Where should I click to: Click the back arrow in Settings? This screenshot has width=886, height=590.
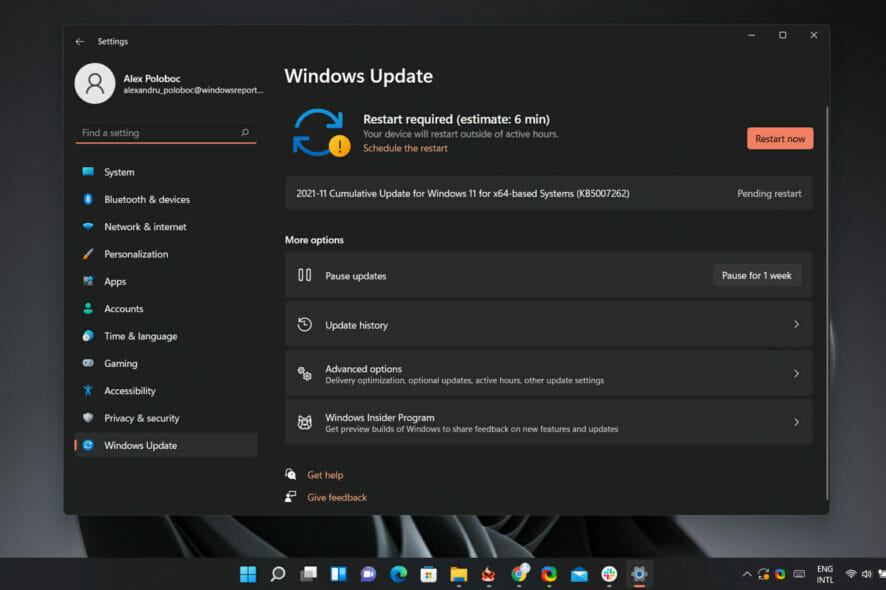[80, 42]
